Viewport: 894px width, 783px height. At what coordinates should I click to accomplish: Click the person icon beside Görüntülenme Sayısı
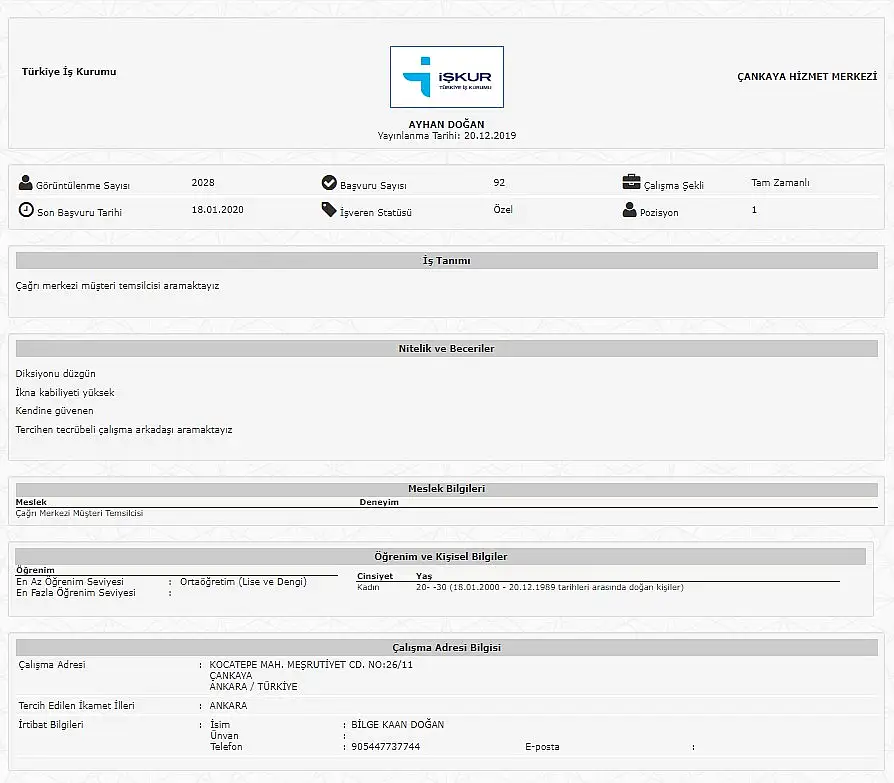(x=26, y=182)
